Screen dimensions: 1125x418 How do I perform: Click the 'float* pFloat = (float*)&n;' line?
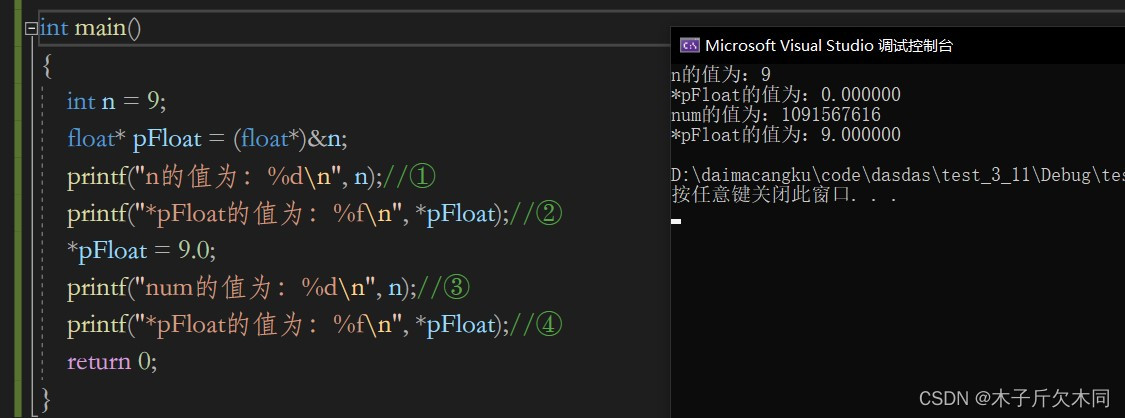(x=206, y=139)
